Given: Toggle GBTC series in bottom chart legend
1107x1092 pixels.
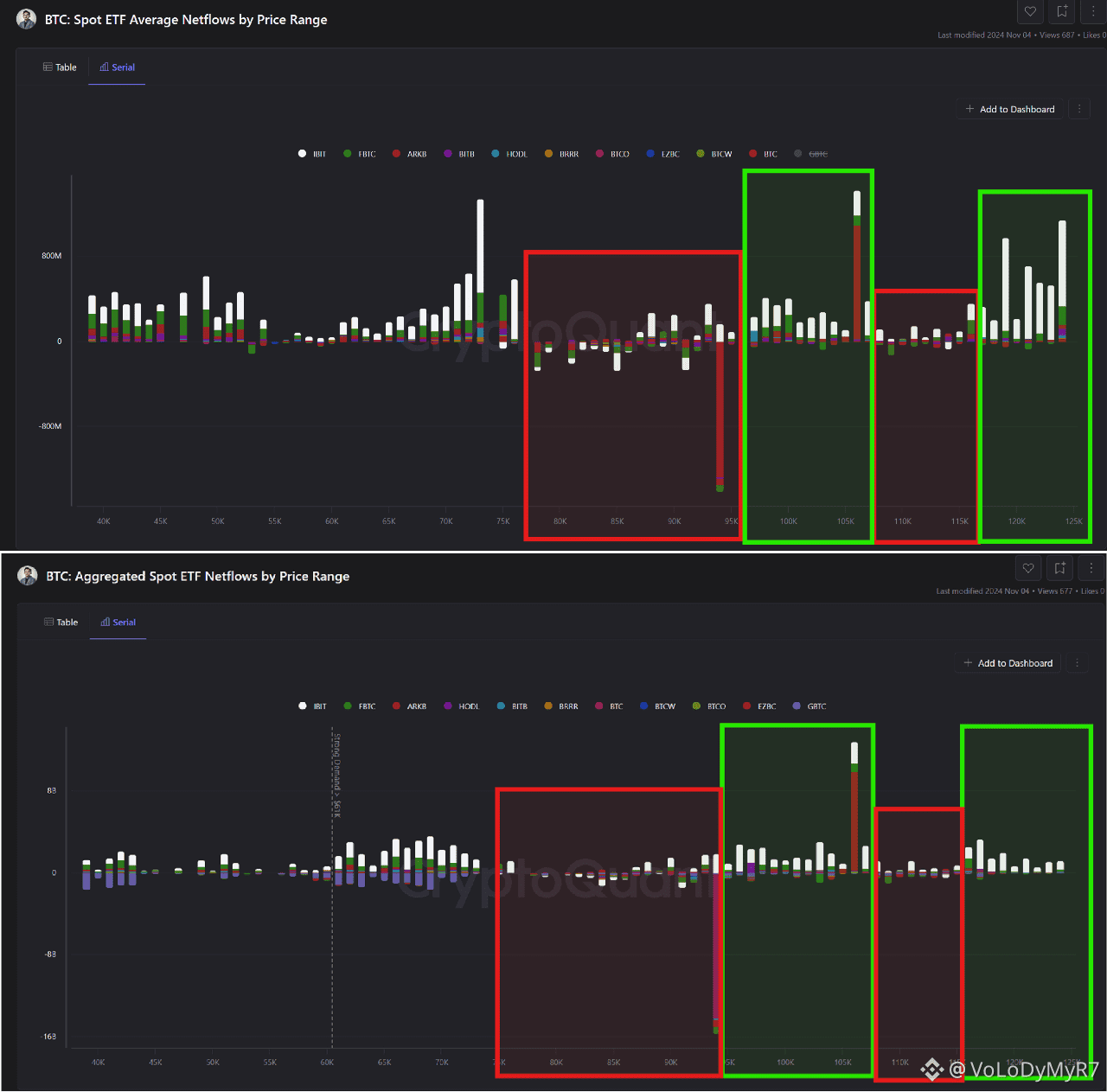Looking at the screenshot, I should coord(809,706).
